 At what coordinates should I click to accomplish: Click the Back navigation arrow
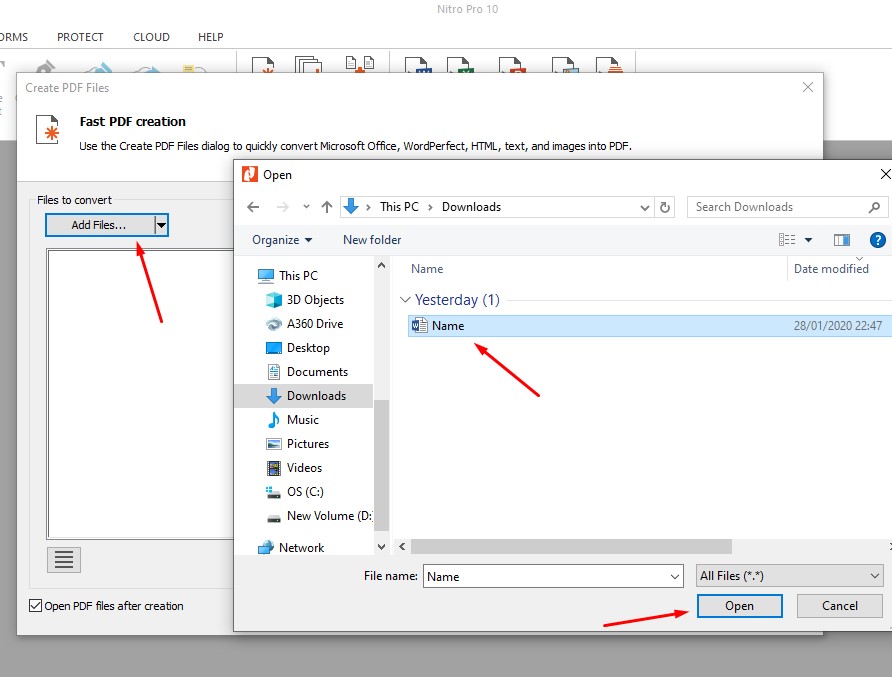[x=253, y=206]
